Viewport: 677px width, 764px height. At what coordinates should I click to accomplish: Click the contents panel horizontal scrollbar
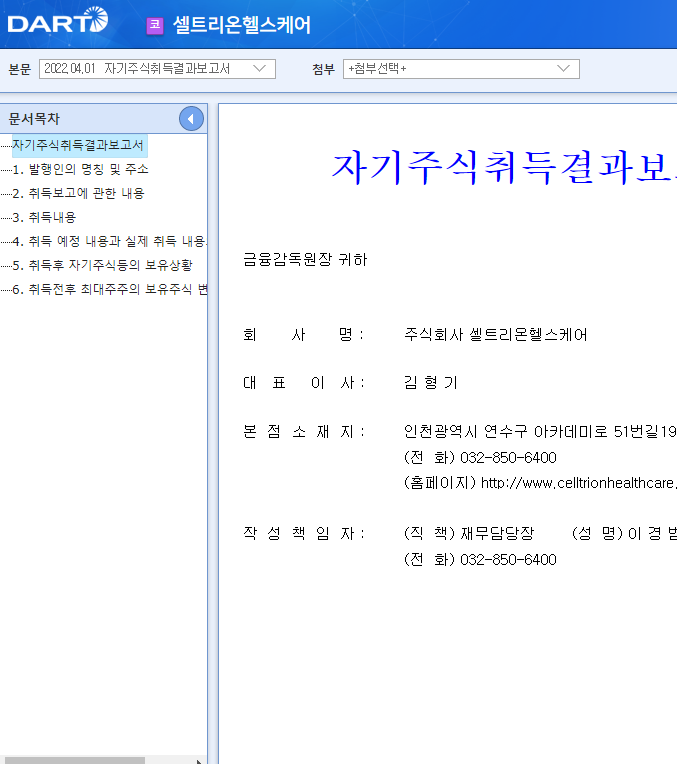(x=75, y=760)
